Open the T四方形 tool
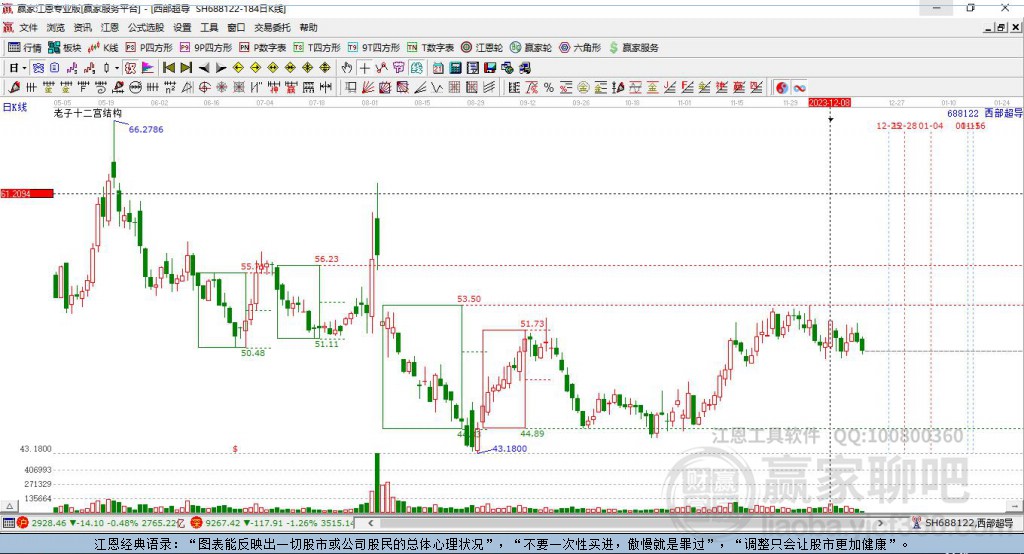The image size is (1024, 554). (317, 48)
